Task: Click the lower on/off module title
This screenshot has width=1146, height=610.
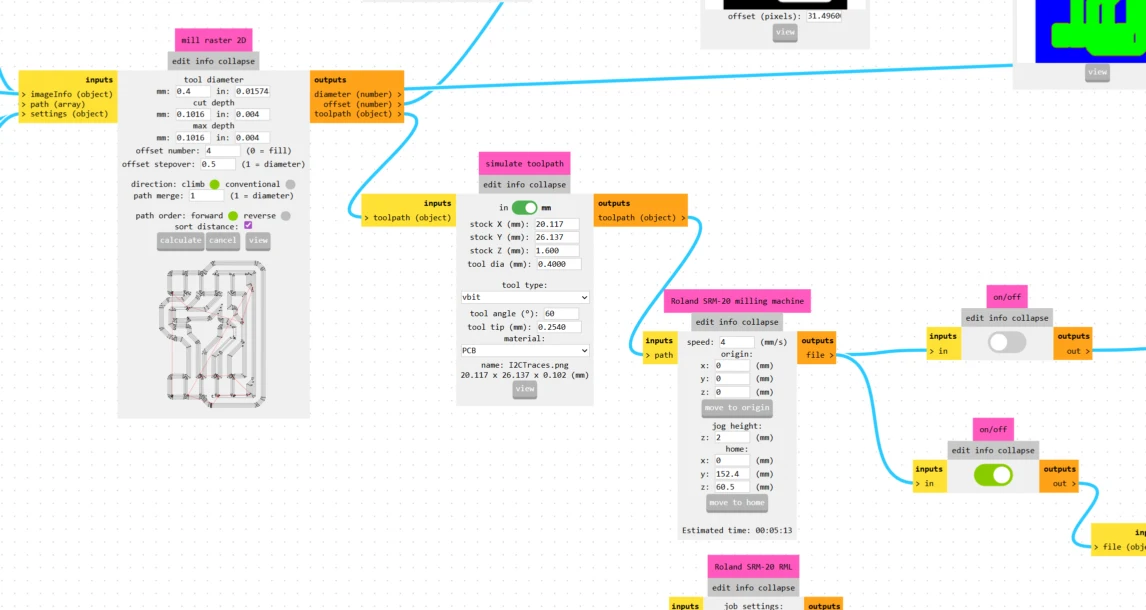Action: click(993, 430)
